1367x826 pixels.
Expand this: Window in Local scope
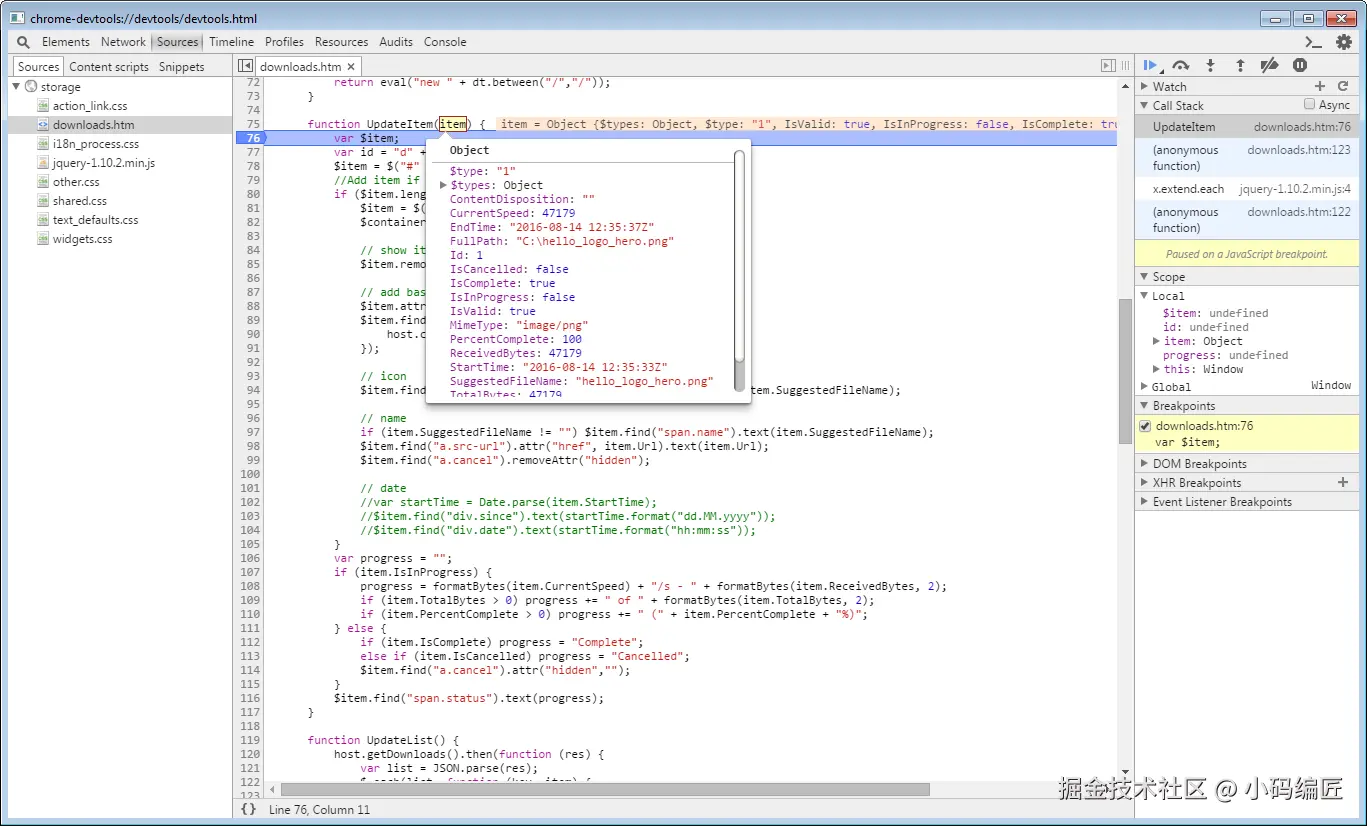click(1156, 369)
